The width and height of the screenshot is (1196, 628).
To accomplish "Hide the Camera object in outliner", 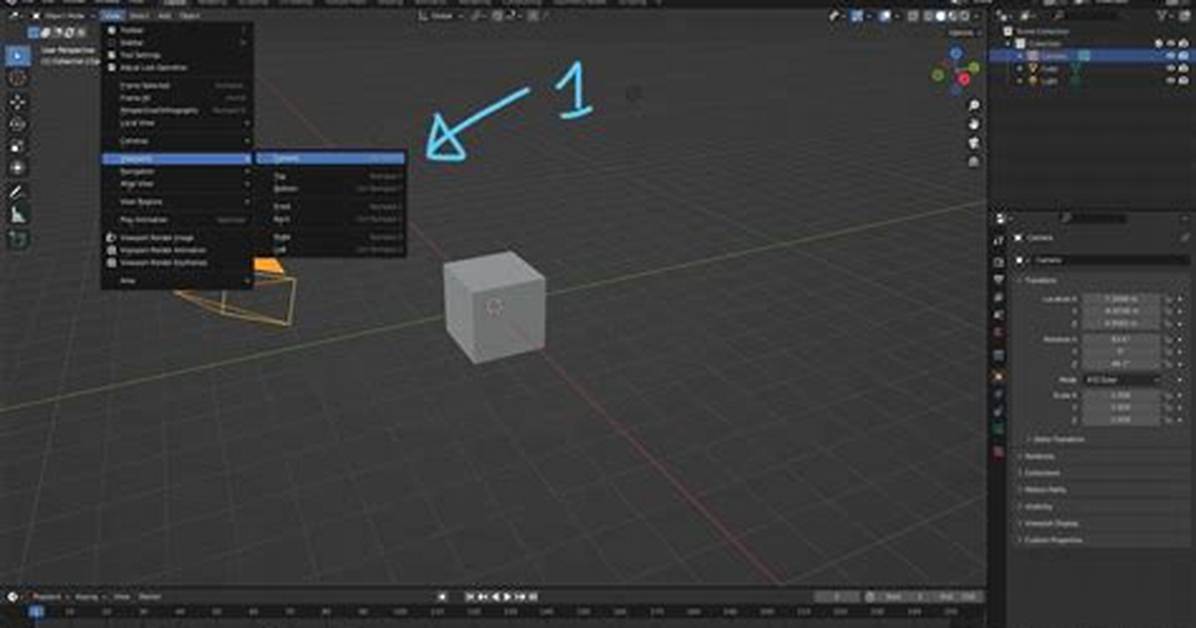I will tap(1172, 56).
